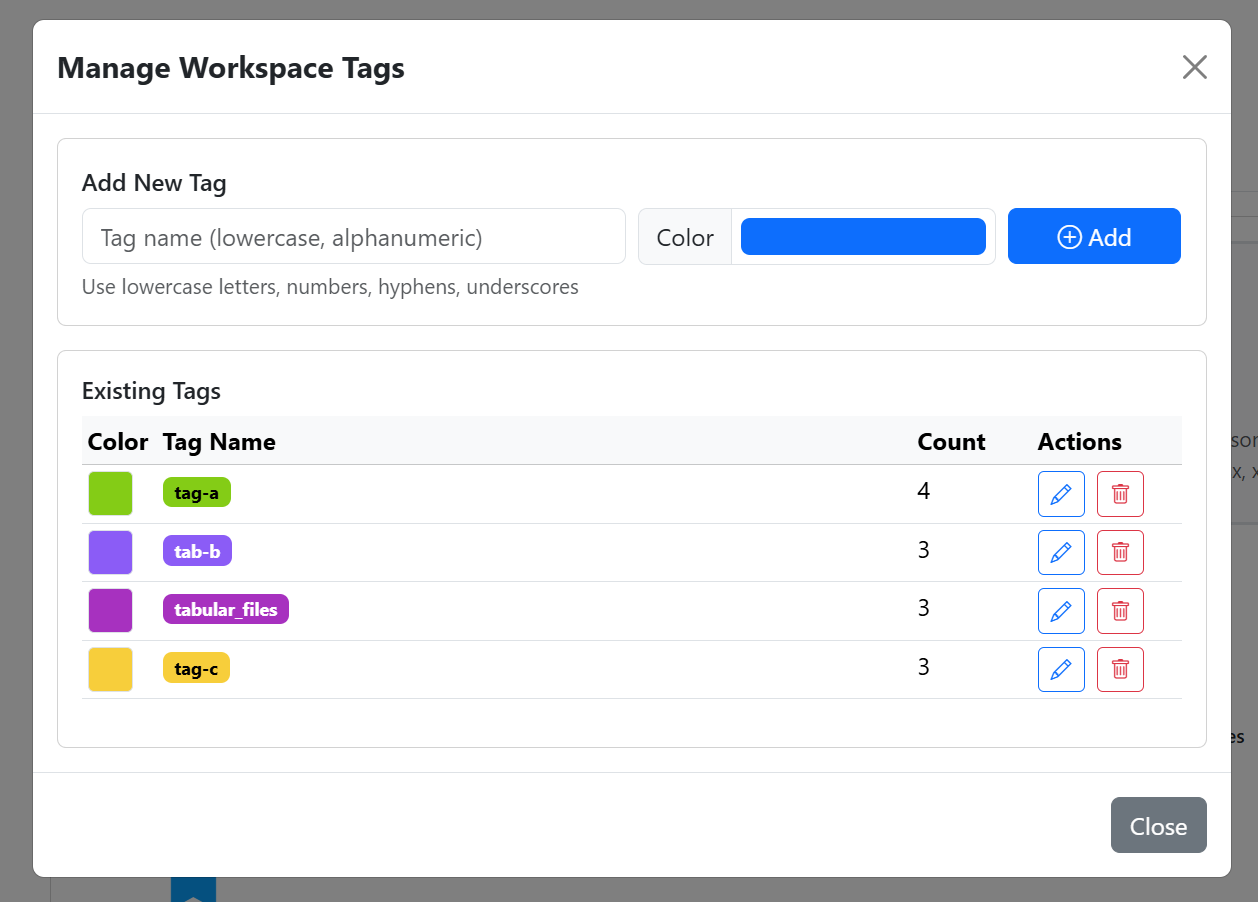Delete the tag-a tag with trash icon
1258x902 pixels.
click(x=1120, y=494)
